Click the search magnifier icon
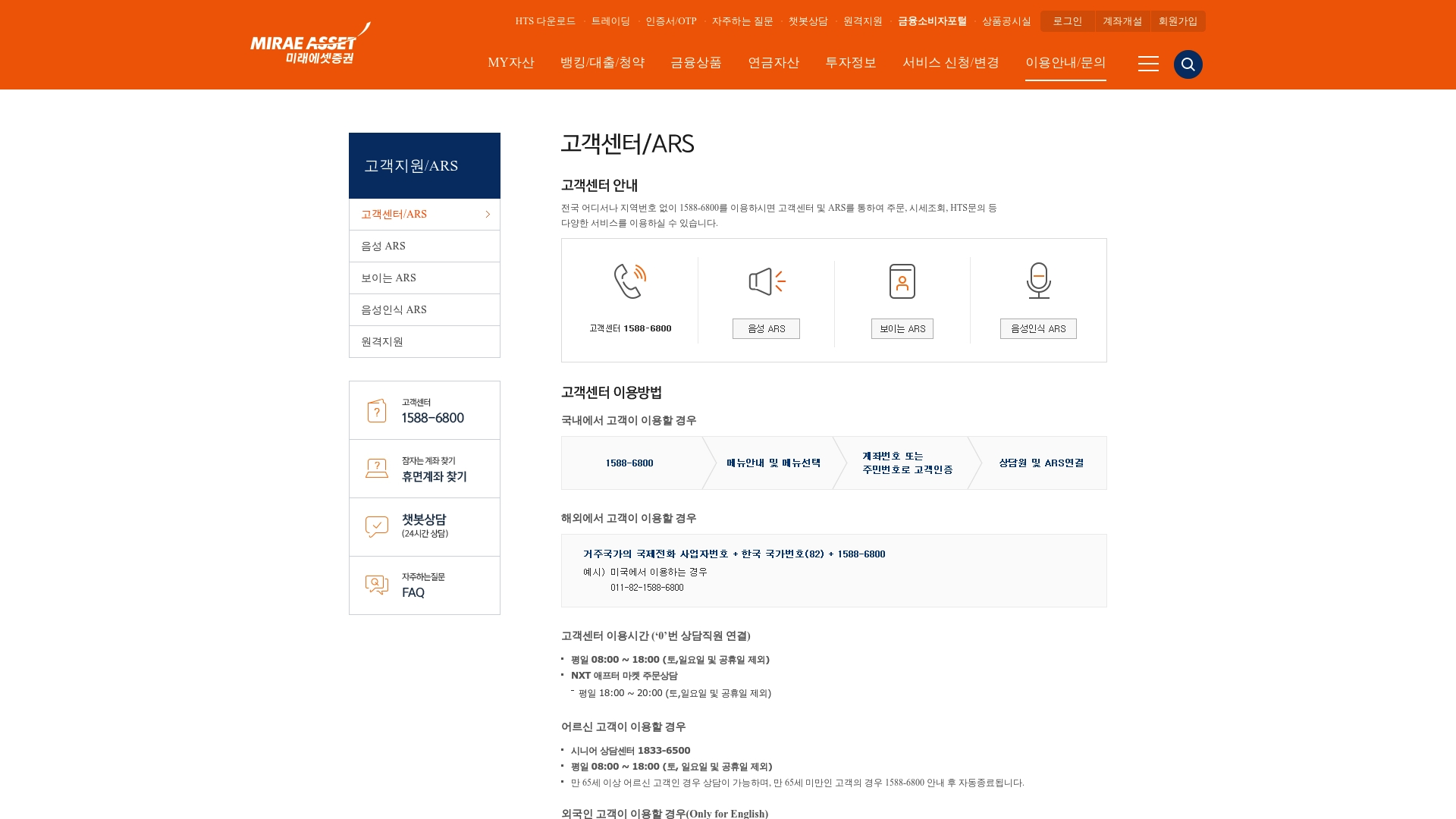1456x819 pixels. (x=1187, y=64)
